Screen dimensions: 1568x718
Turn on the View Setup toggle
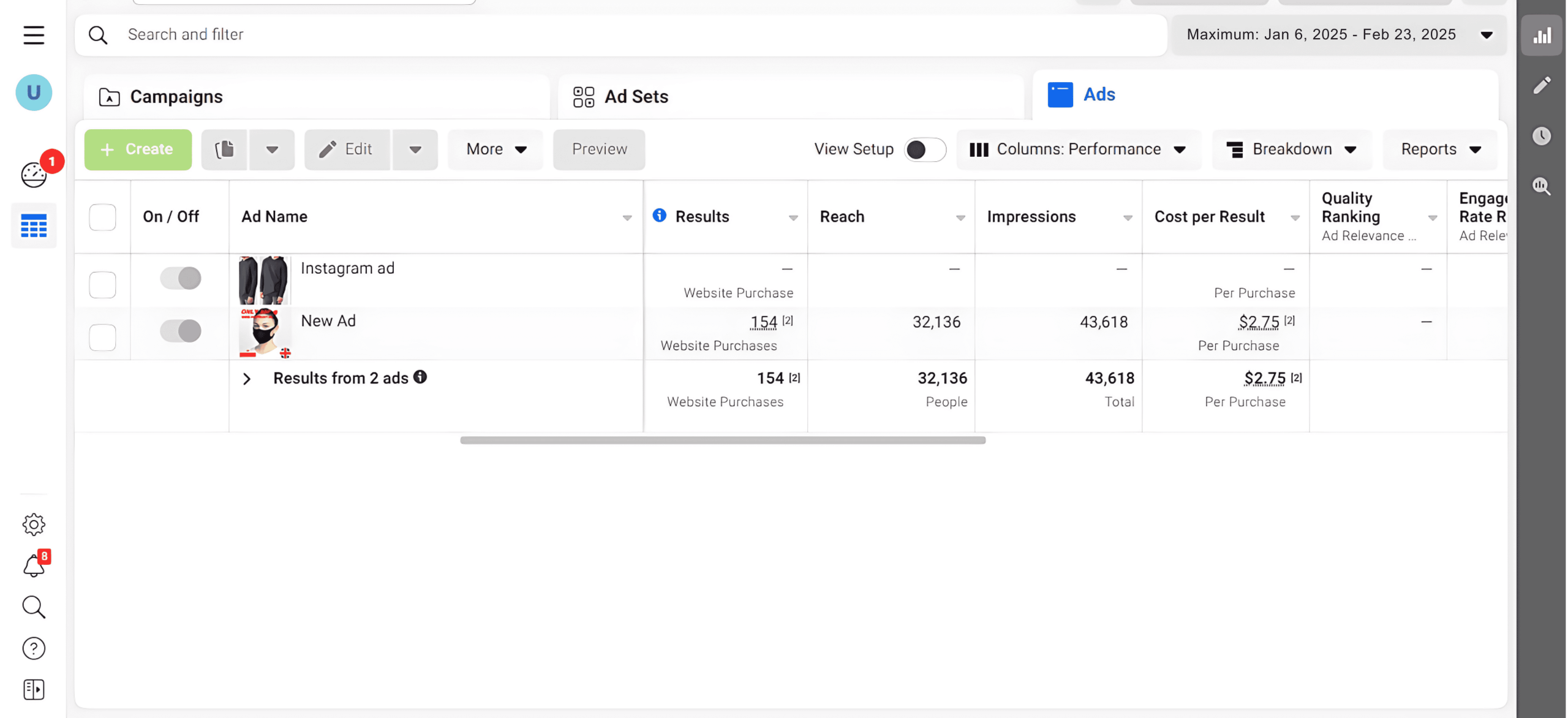pyautogui.click(x=924, y=149)
